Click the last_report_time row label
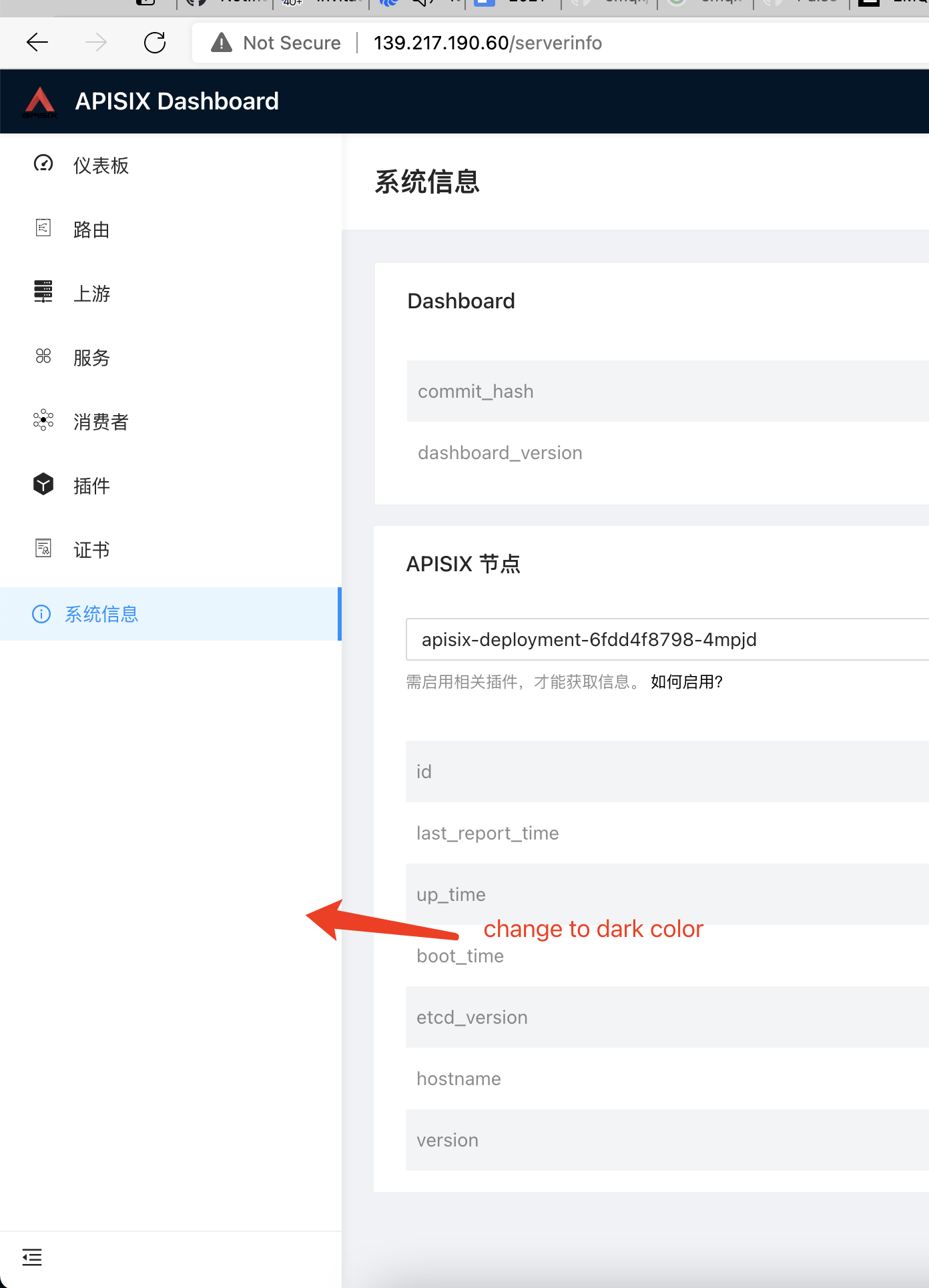 (487, 833)
